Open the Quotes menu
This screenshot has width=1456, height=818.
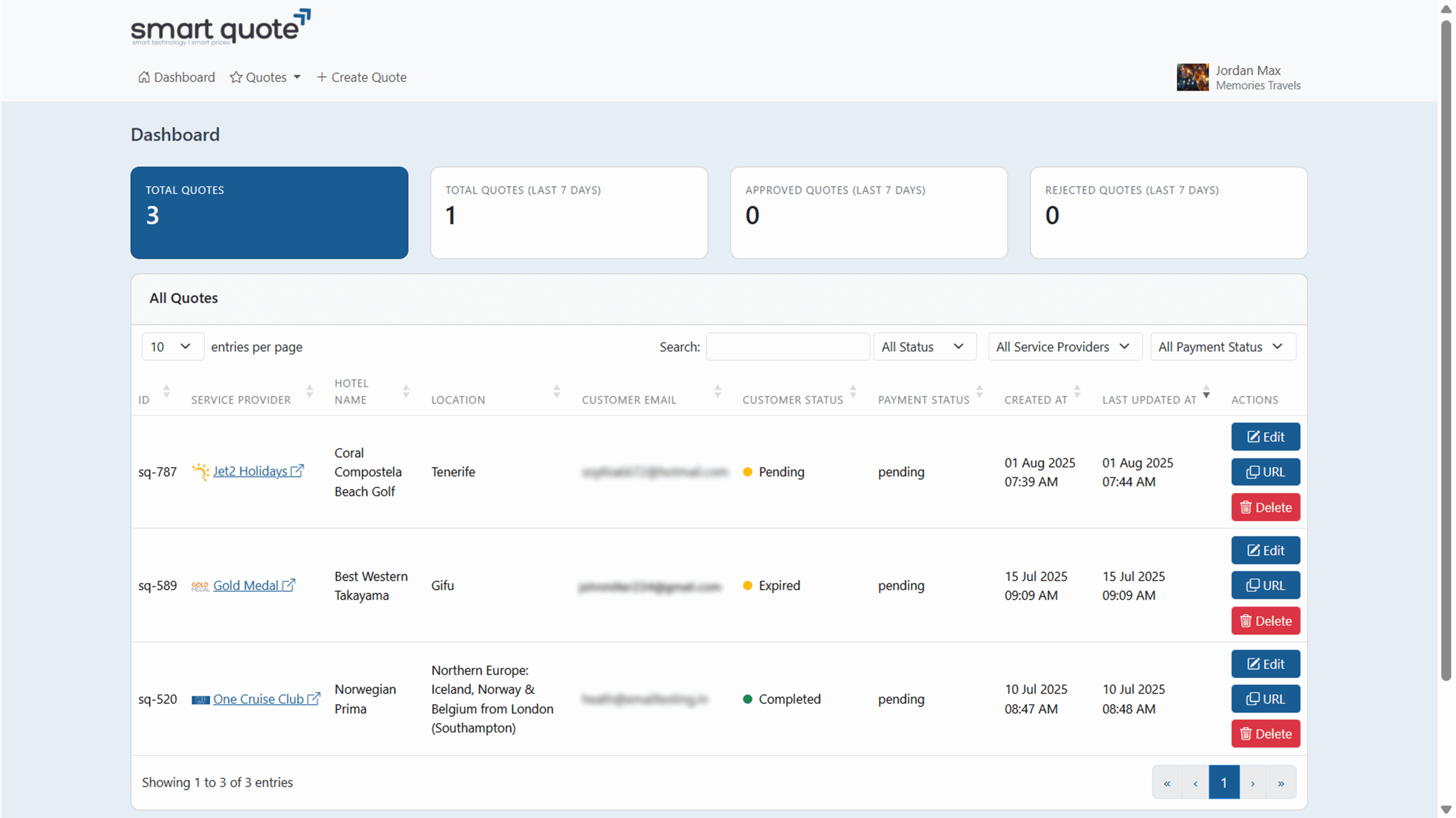point(265,77)
